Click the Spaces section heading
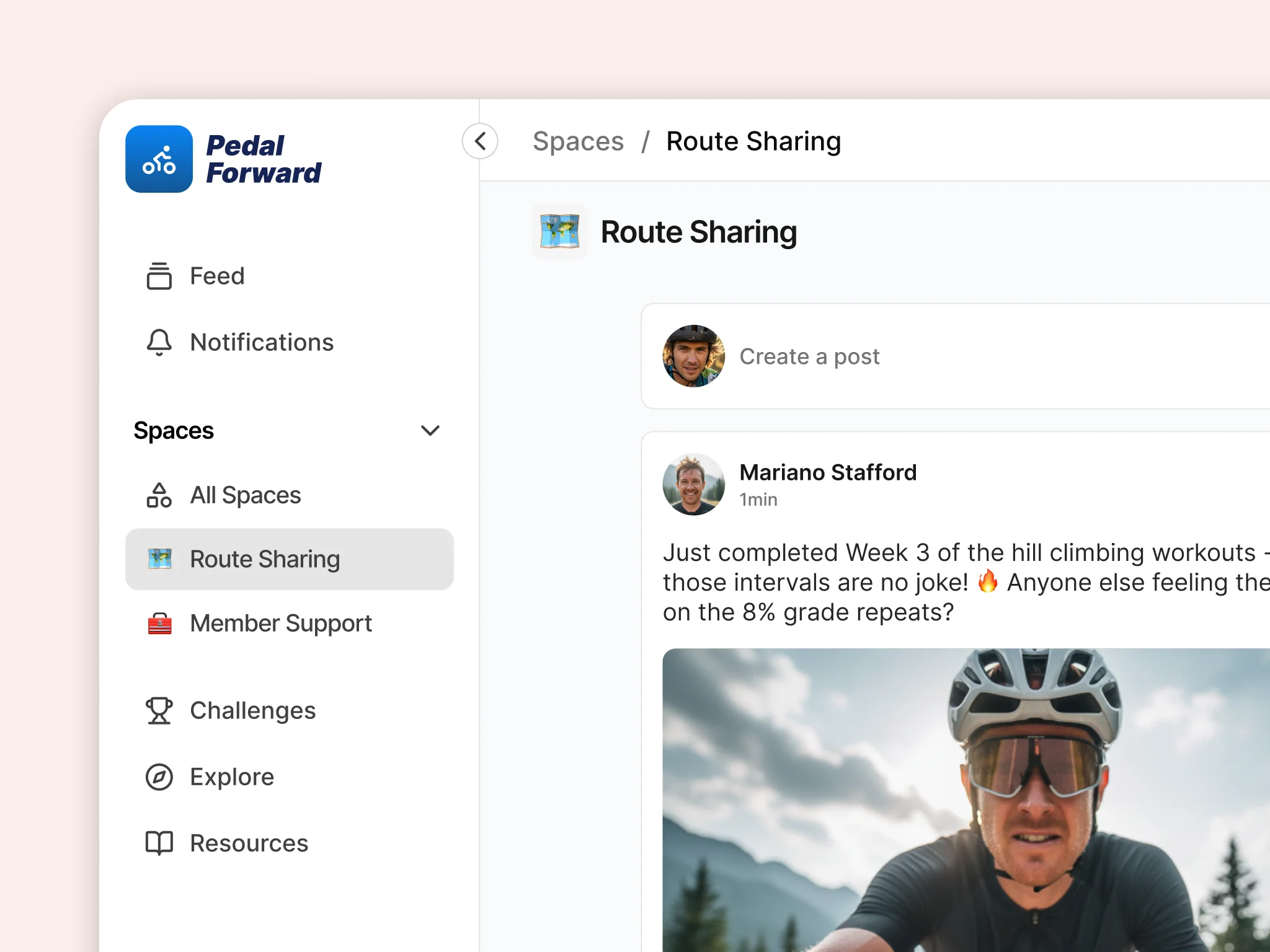Image resolution: width=1270 pixels, height=952 pixels. (174, 431)
